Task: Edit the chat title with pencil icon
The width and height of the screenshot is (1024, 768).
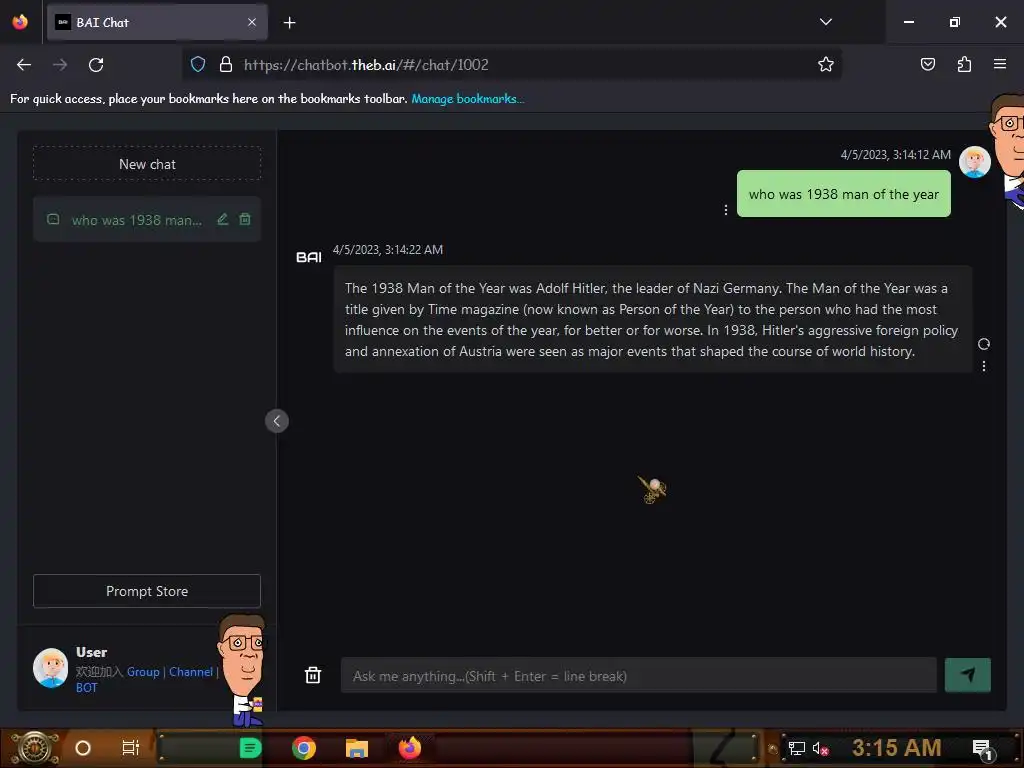Action: pyautogui.click(x=223, y=219)
